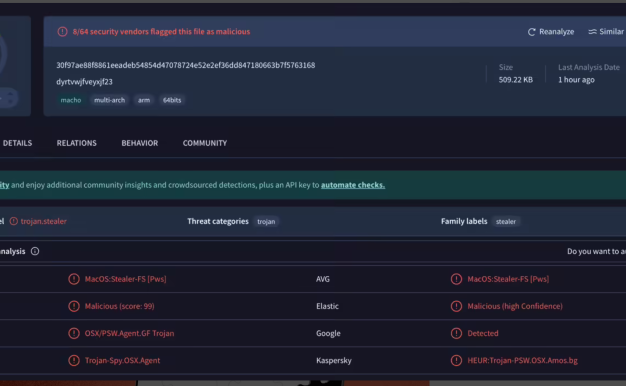Follow the automate checks link
Image resolution: width=626 pixels, height=386 pixels.
pyautogui.click(x=353, y=185)
